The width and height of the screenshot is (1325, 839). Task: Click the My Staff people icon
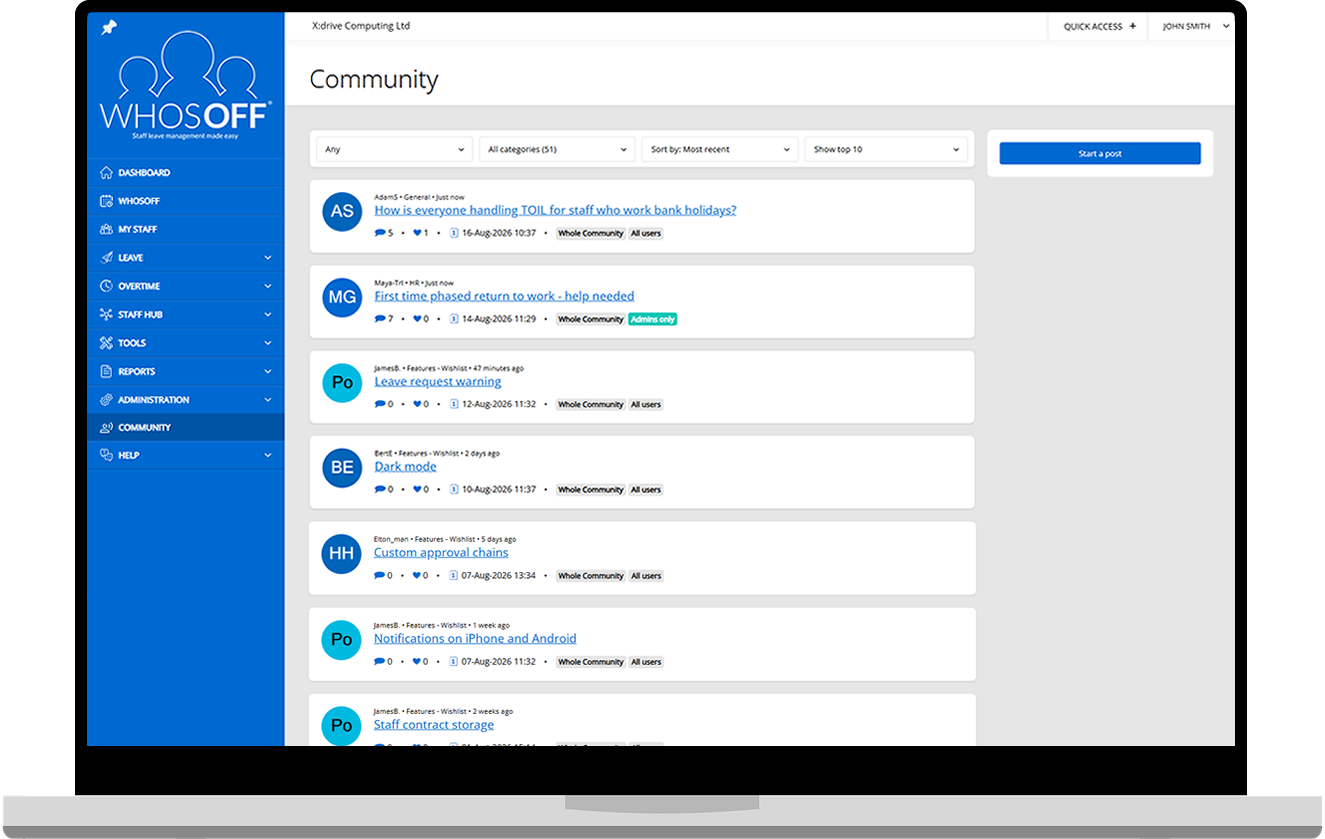click(107, 229)
